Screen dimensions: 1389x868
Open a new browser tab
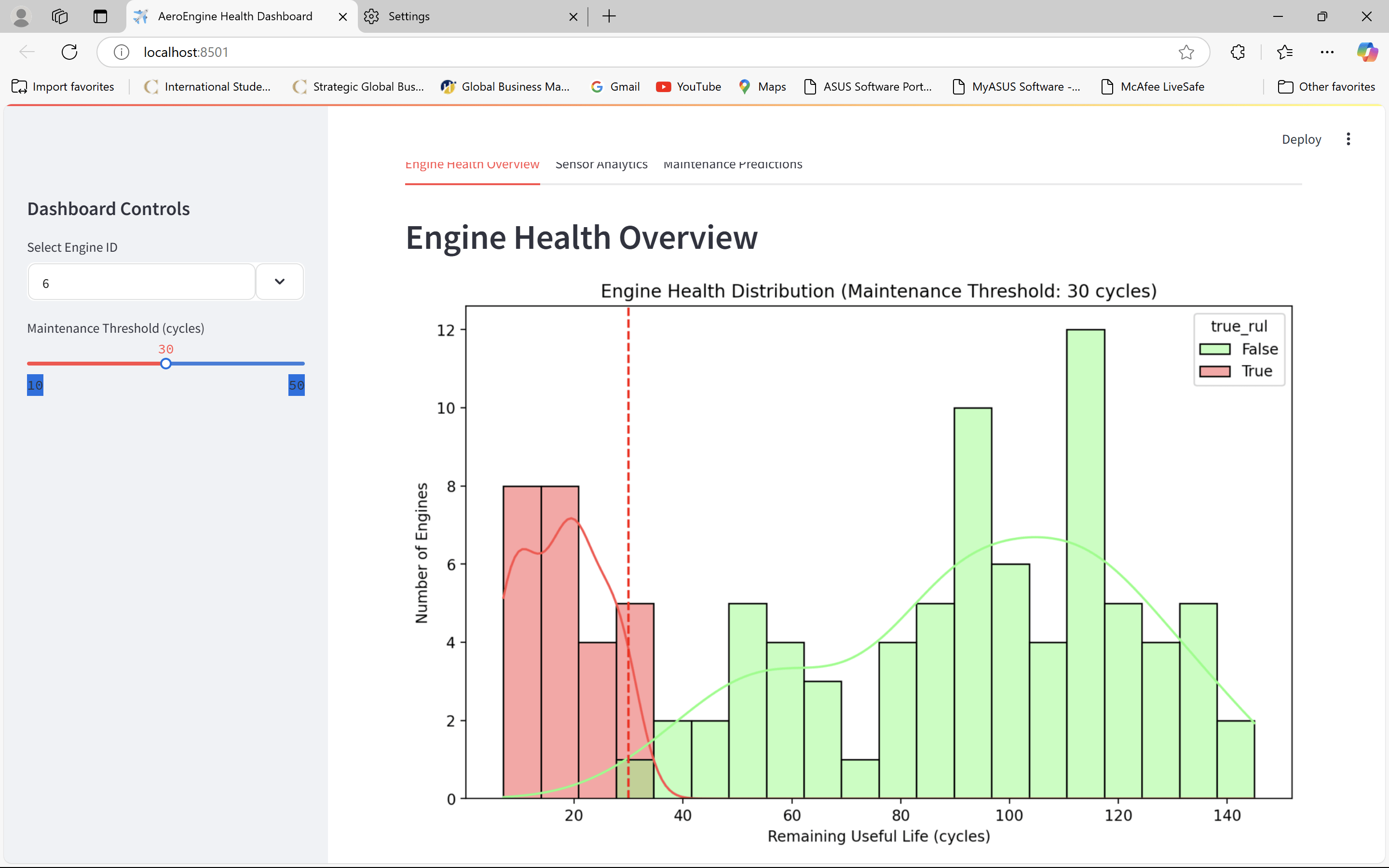[609, 16]
